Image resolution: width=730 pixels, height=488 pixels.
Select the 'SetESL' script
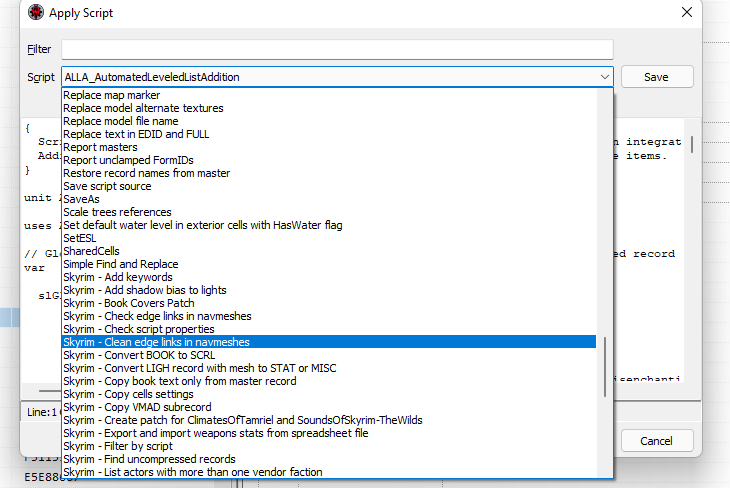click(329, 238)
